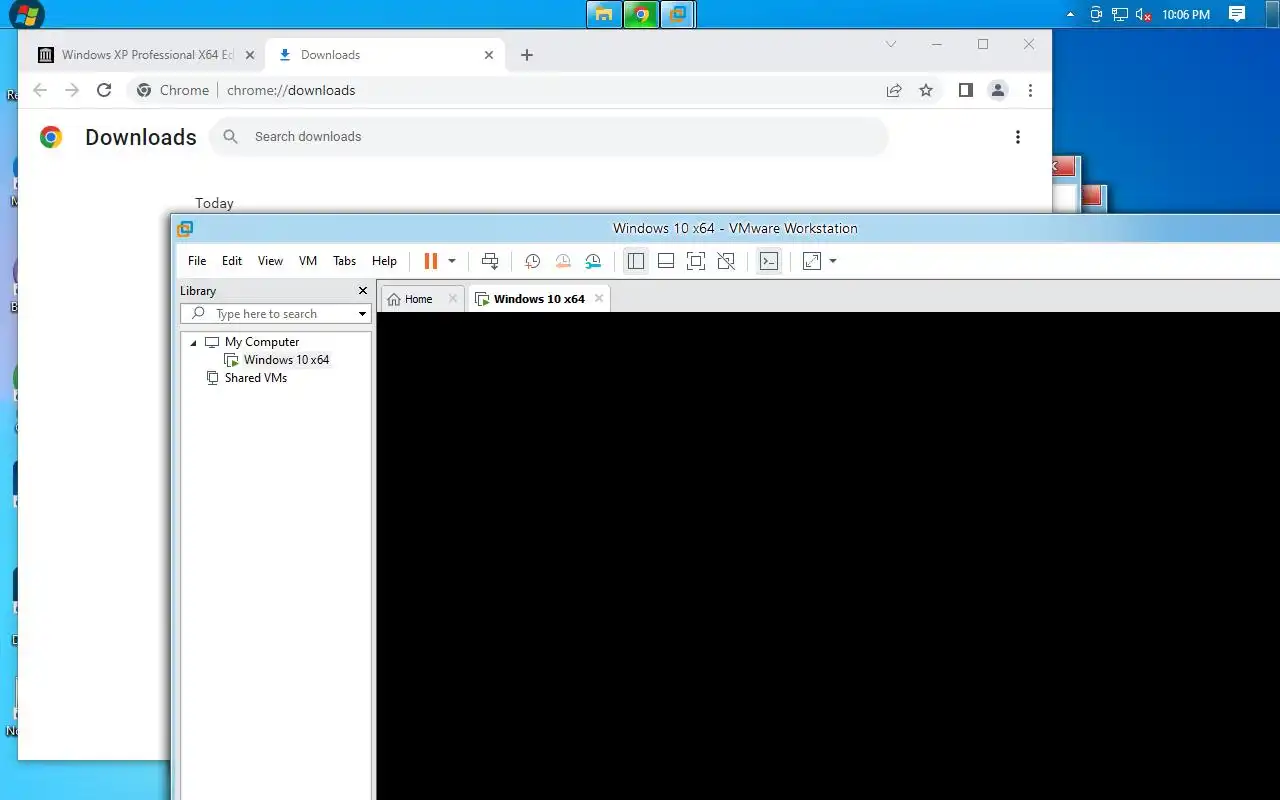Show hidden system tray icons
The width and height of the screenshot is (1280, 800).
point(1071,15)
